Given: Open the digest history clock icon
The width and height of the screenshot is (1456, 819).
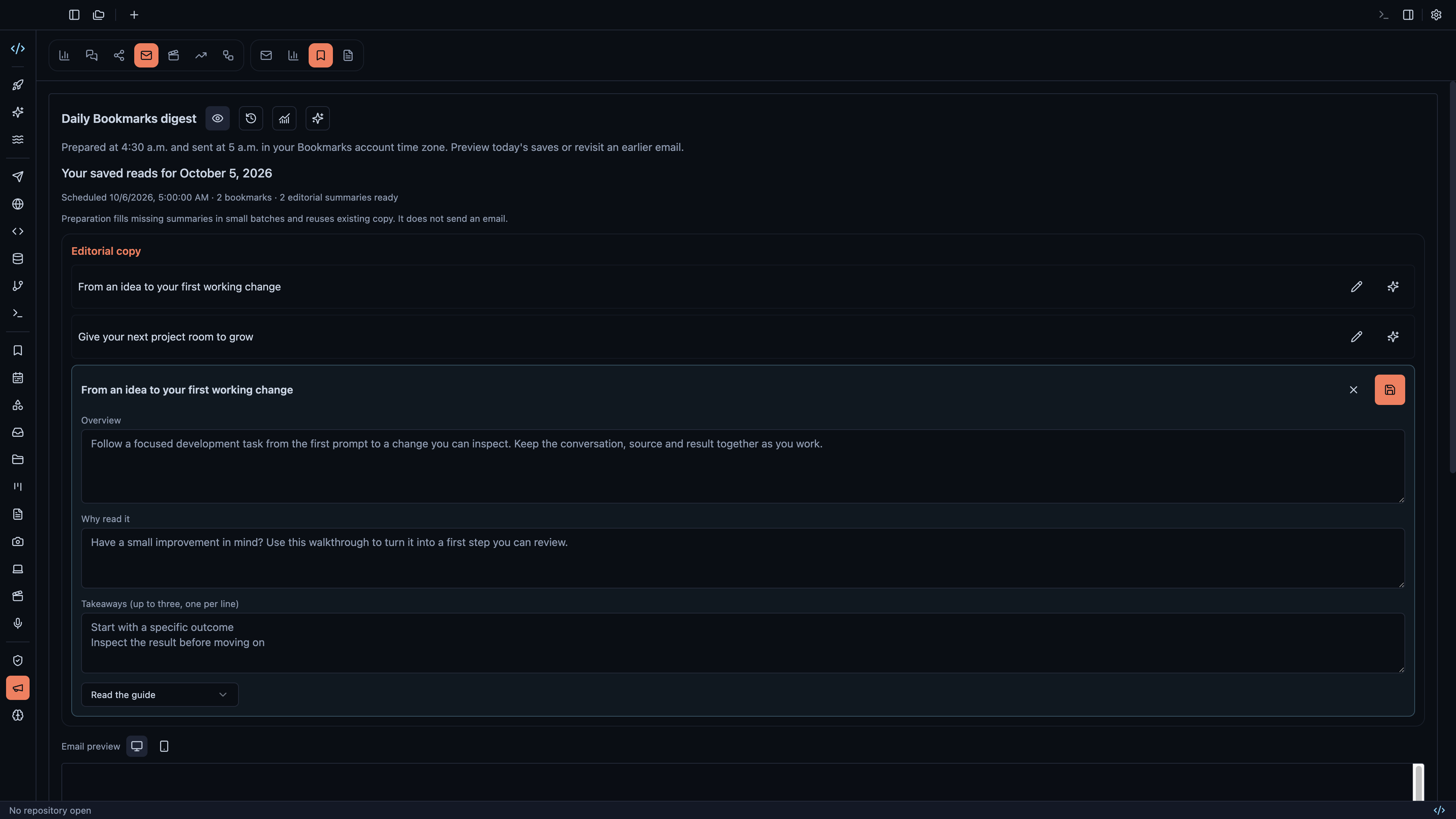Looking at the screenshot, I should (251, 118).
